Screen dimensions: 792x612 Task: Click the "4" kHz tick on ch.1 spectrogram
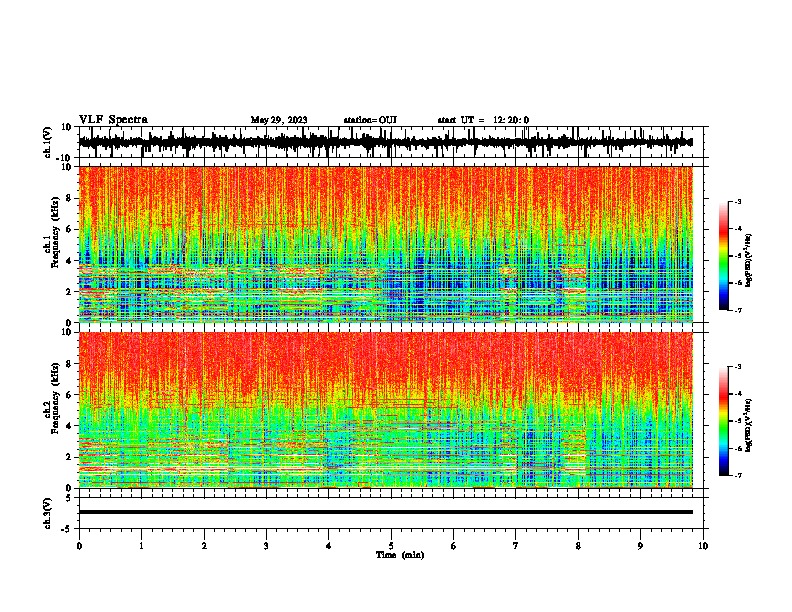70,261
